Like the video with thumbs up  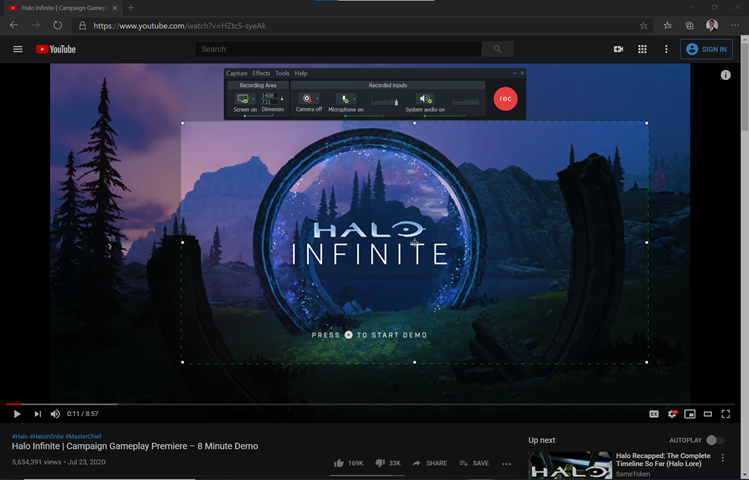point(339,464)
